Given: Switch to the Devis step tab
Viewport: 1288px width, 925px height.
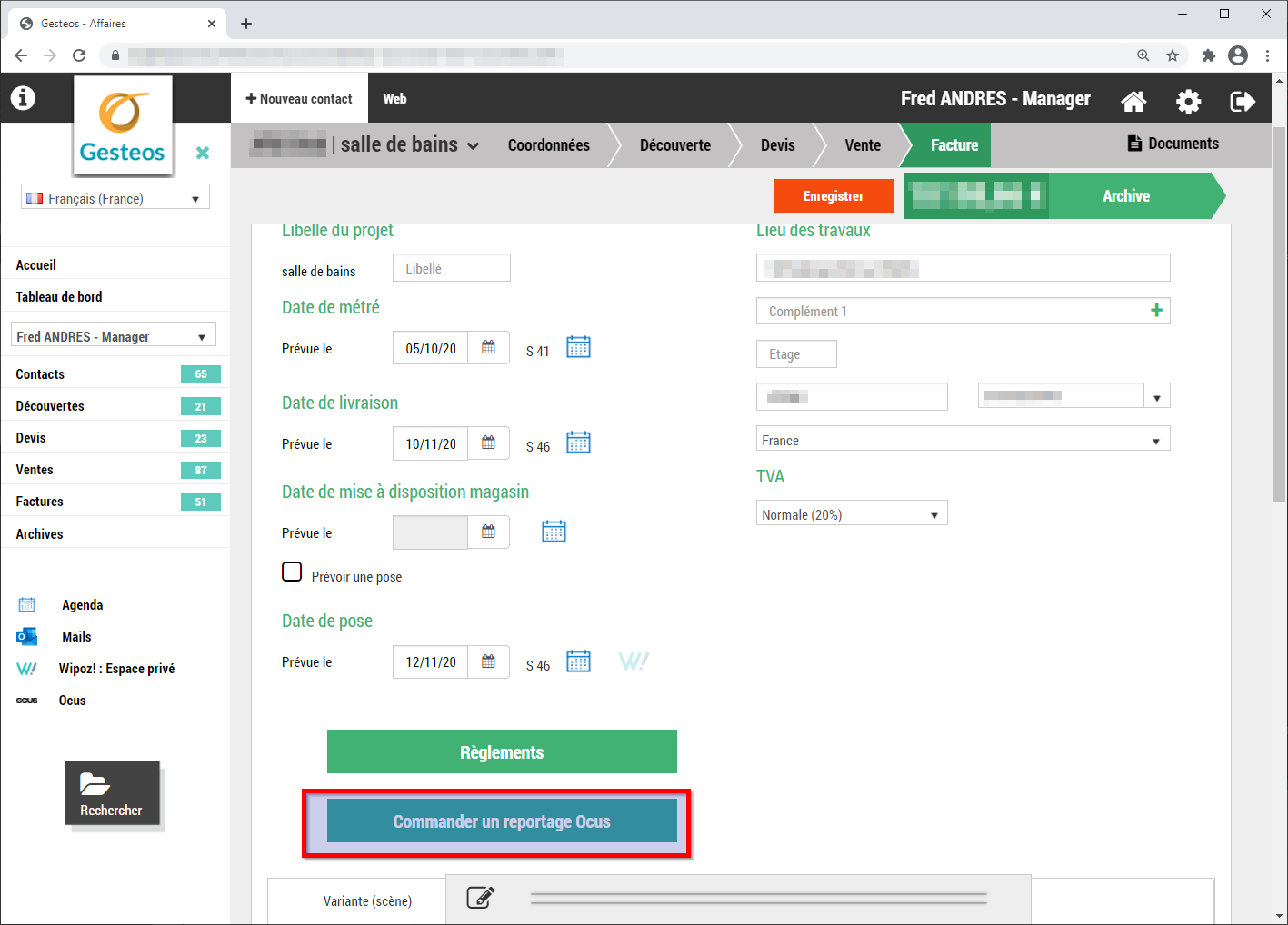Looking at the screenshot, I should 777,145.
